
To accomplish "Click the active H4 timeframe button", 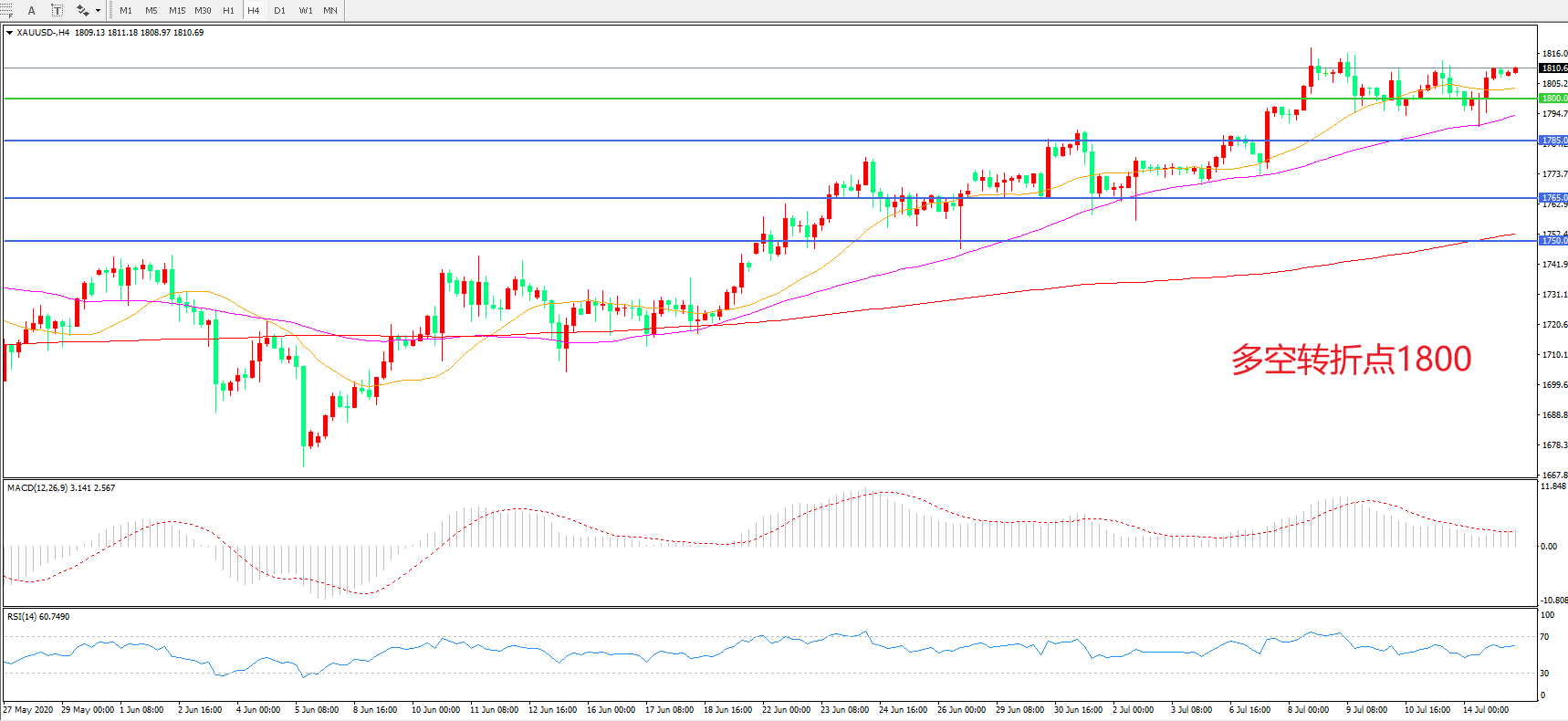I will 254,11.
